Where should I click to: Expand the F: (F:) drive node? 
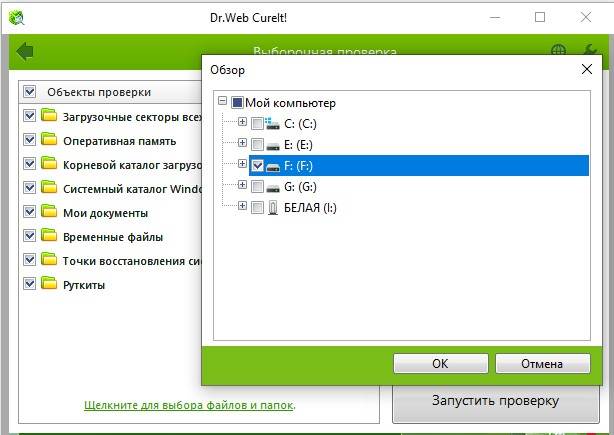pyautogui.click(x=242, y=163)
